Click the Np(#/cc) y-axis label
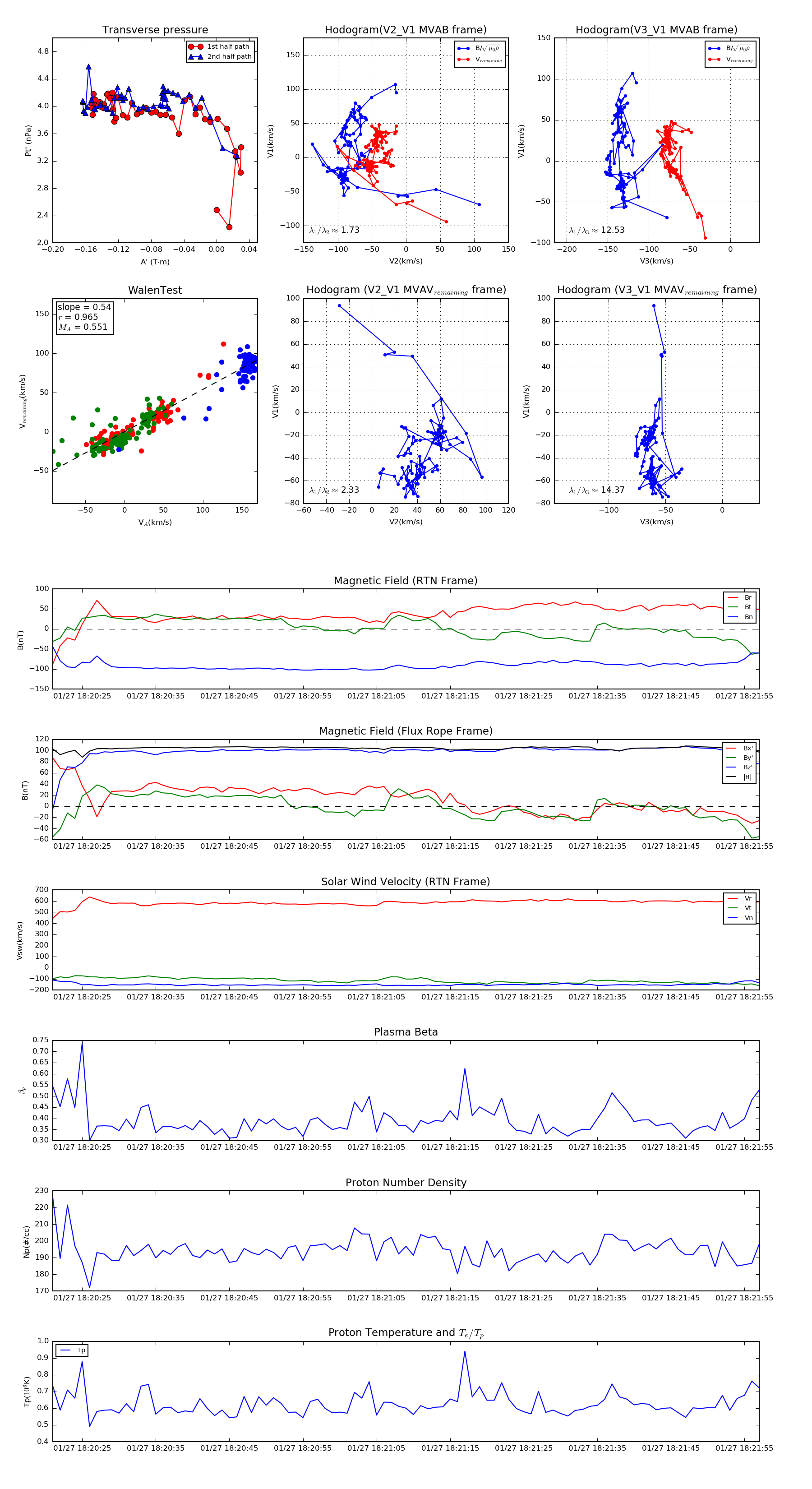This screenshot has width=812, height=1489. point(26,1242)
